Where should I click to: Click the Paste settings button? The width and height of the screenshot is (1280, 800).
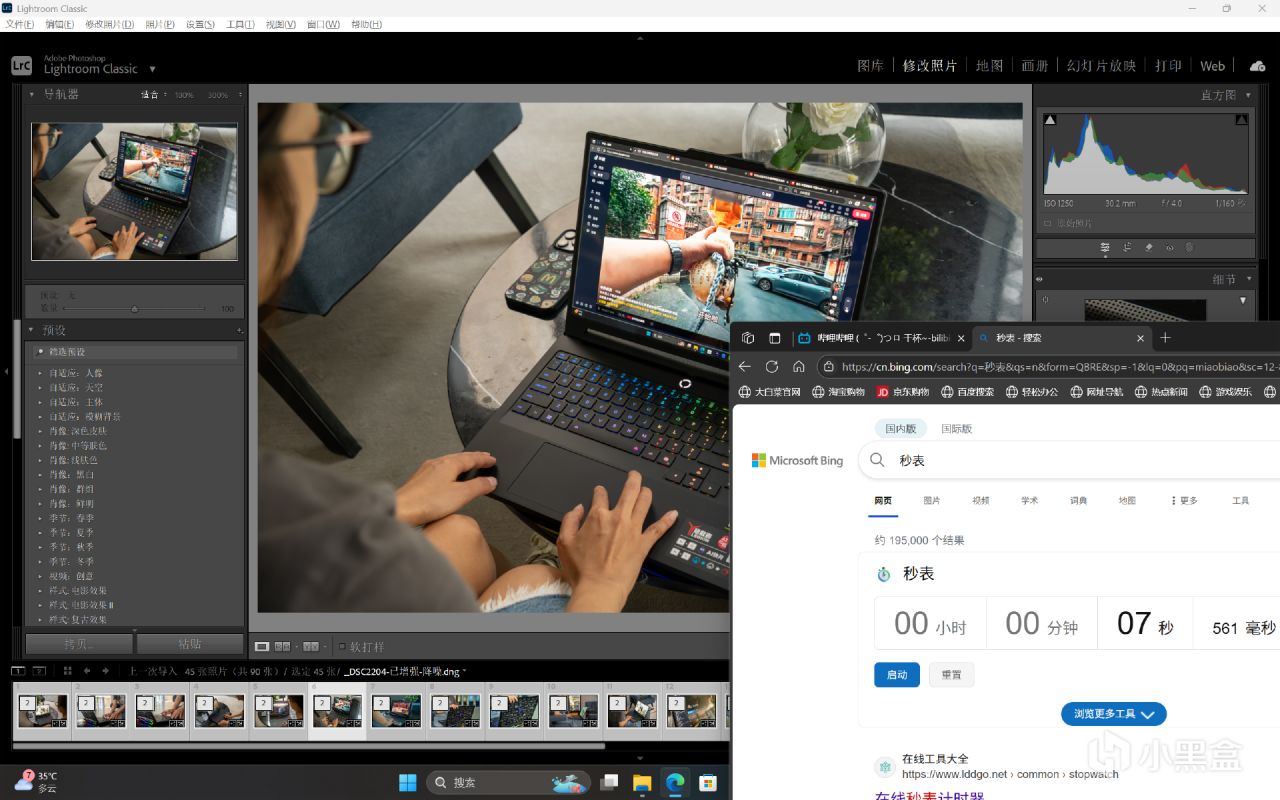tap(190, 644)
